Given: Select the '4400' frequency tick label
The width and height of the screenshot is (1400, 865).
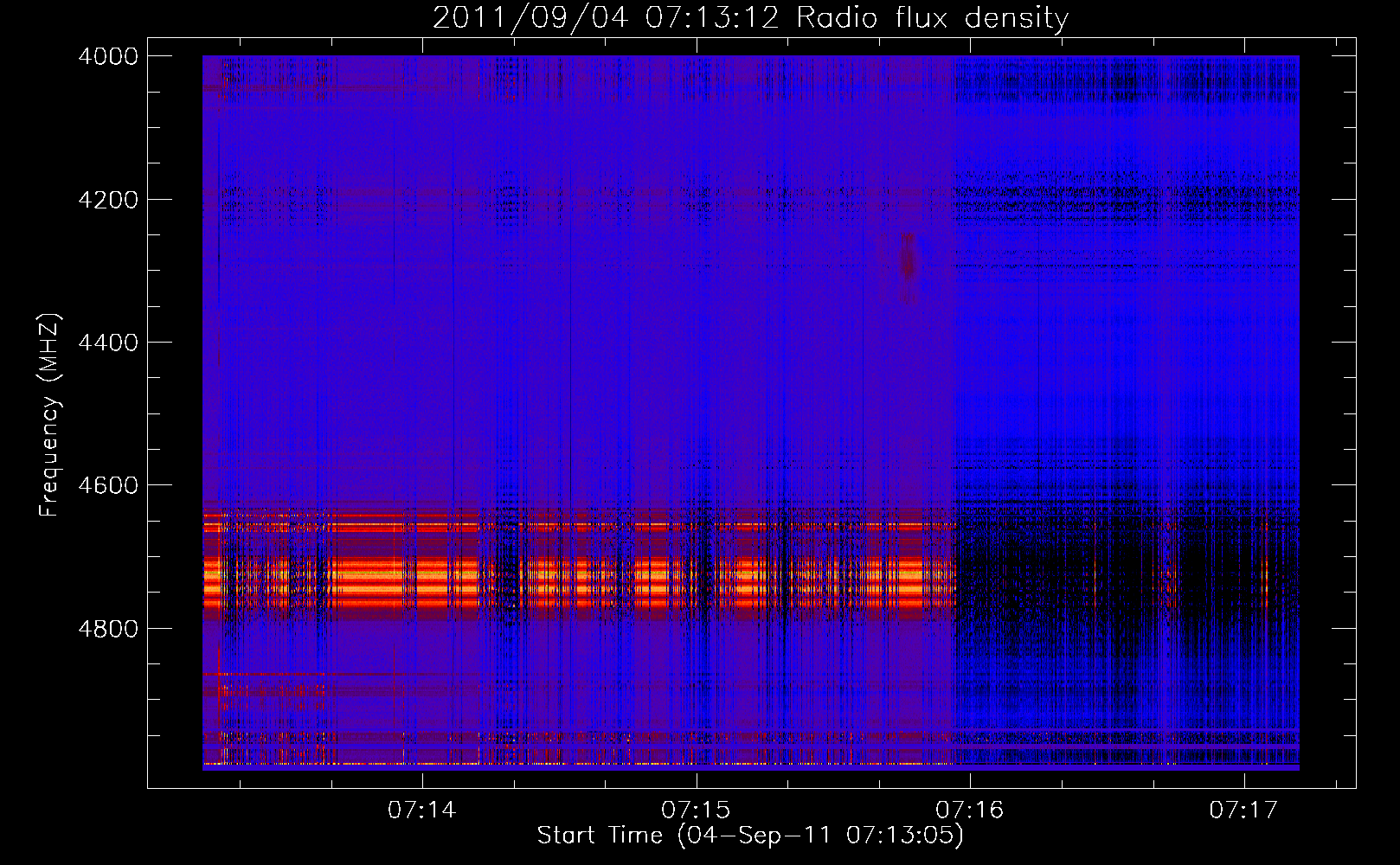Looking at the screenshot, I should 108,343.
